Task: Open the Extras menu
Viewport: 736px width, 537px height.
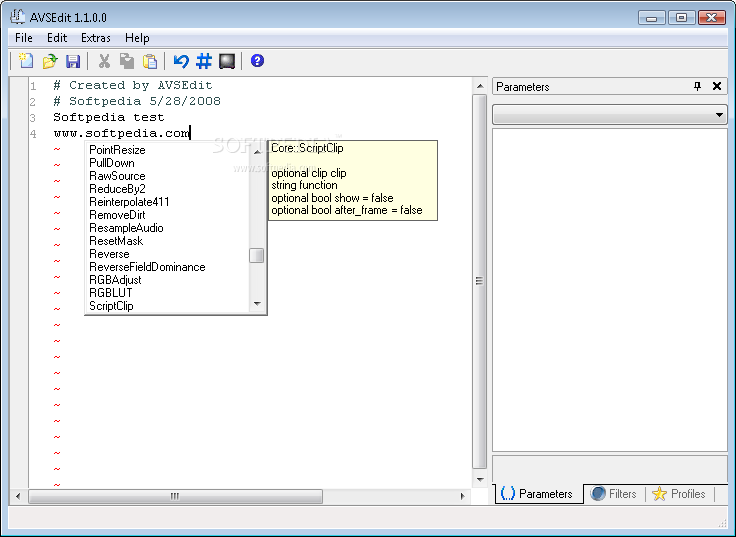Action: [x=96, y=38]
